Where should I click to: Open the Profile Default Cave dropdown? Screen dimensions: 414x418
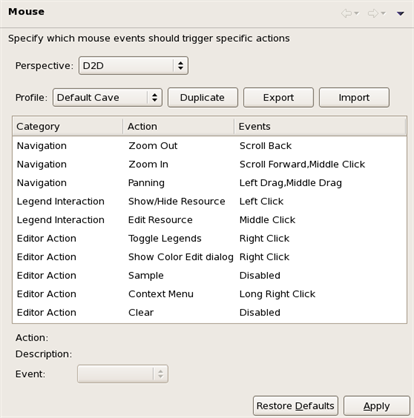pyautogui.click(x=107, y=97)
